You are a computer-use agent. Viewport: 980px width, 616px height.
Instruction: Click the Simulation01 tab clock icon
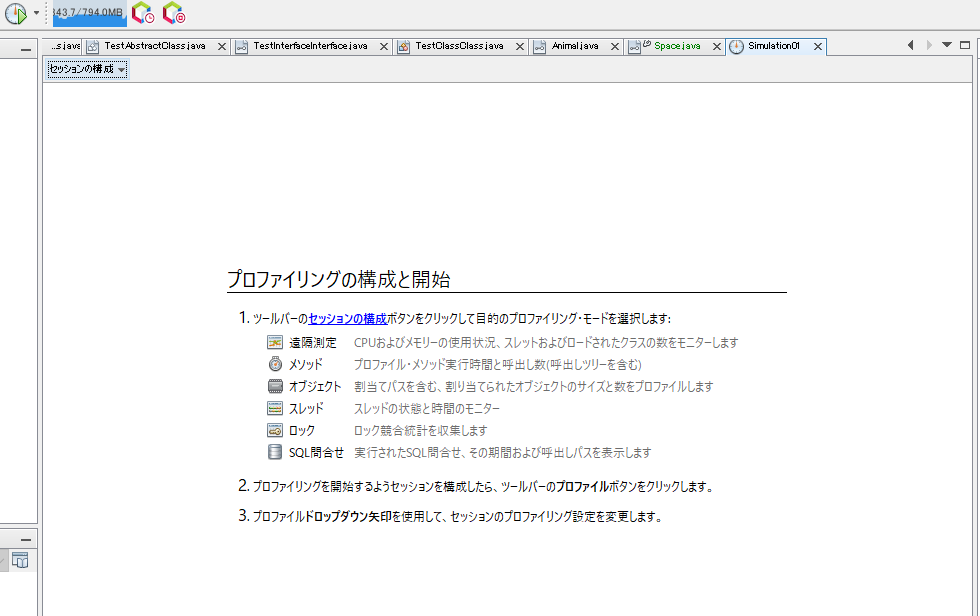pyautogui.click(x=736, y=47)
